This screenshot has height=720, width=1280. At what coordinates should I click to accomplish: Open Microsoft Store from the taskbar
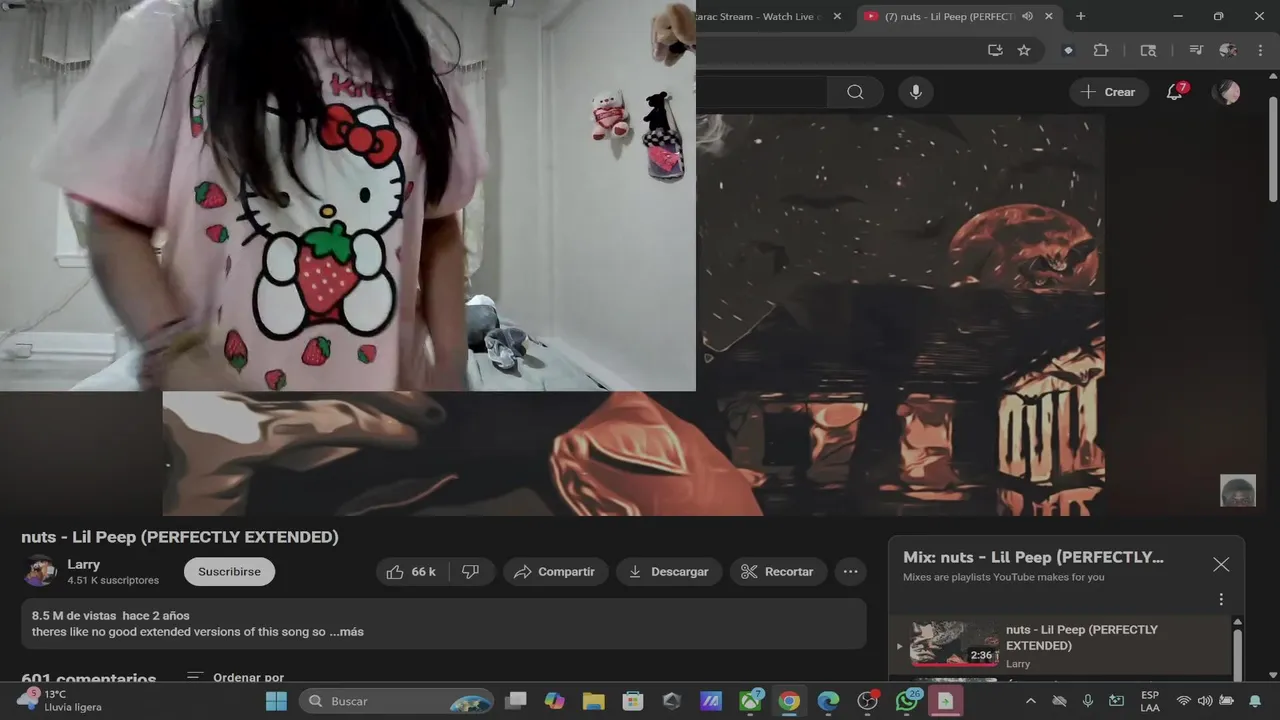coord(633,701)
